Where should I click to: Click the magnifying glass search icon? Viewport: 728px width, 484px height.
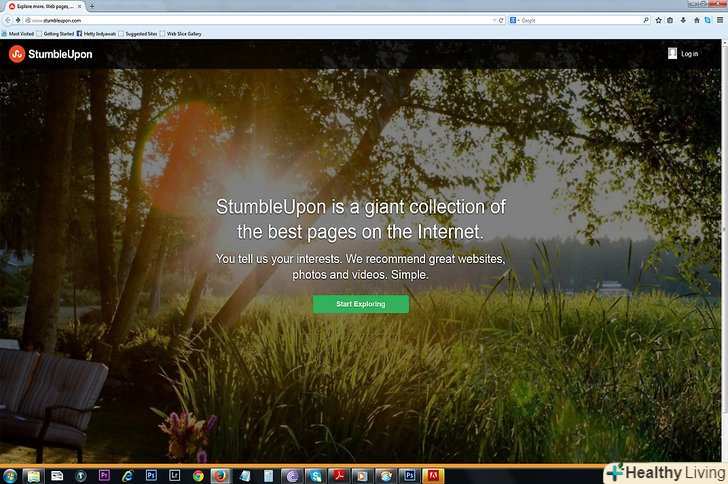646,20
